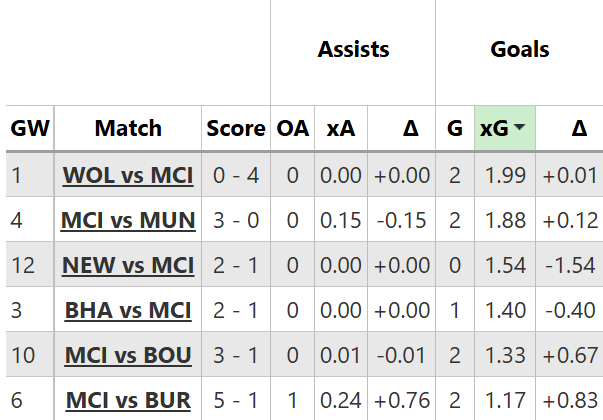Select the 5 - 1 score cell

click(236, 400)
